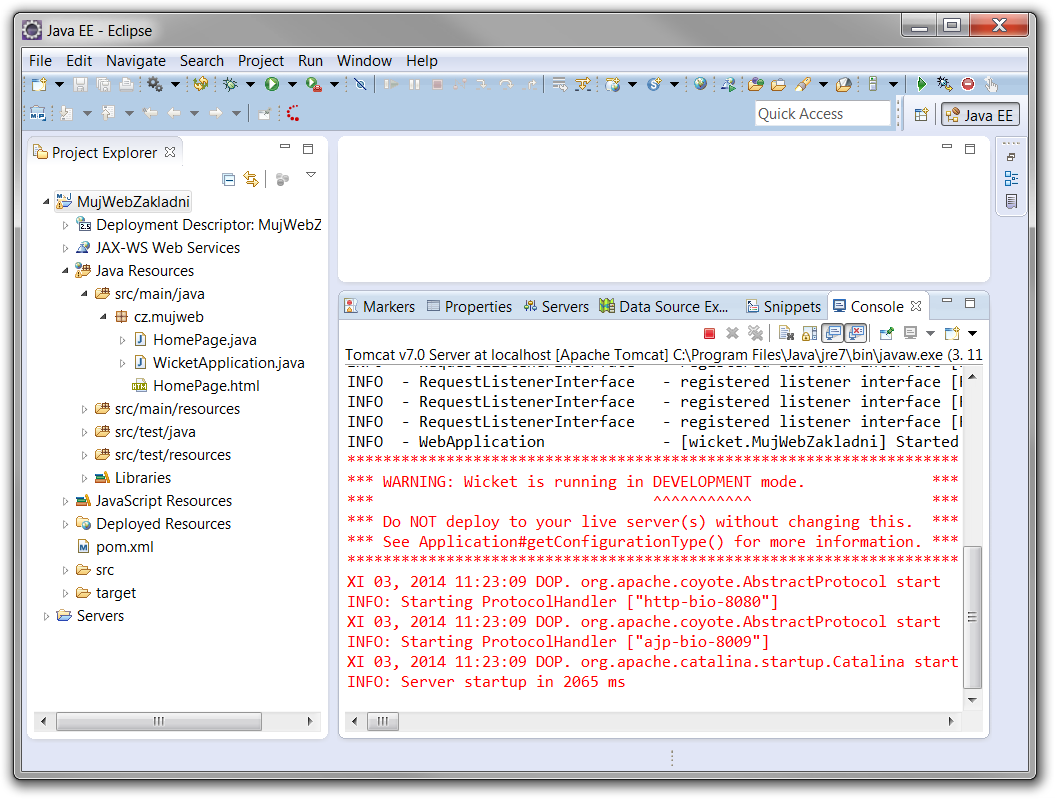
Task: Toggle Link with Editor in Project Explorer
Action: [251, 179]
